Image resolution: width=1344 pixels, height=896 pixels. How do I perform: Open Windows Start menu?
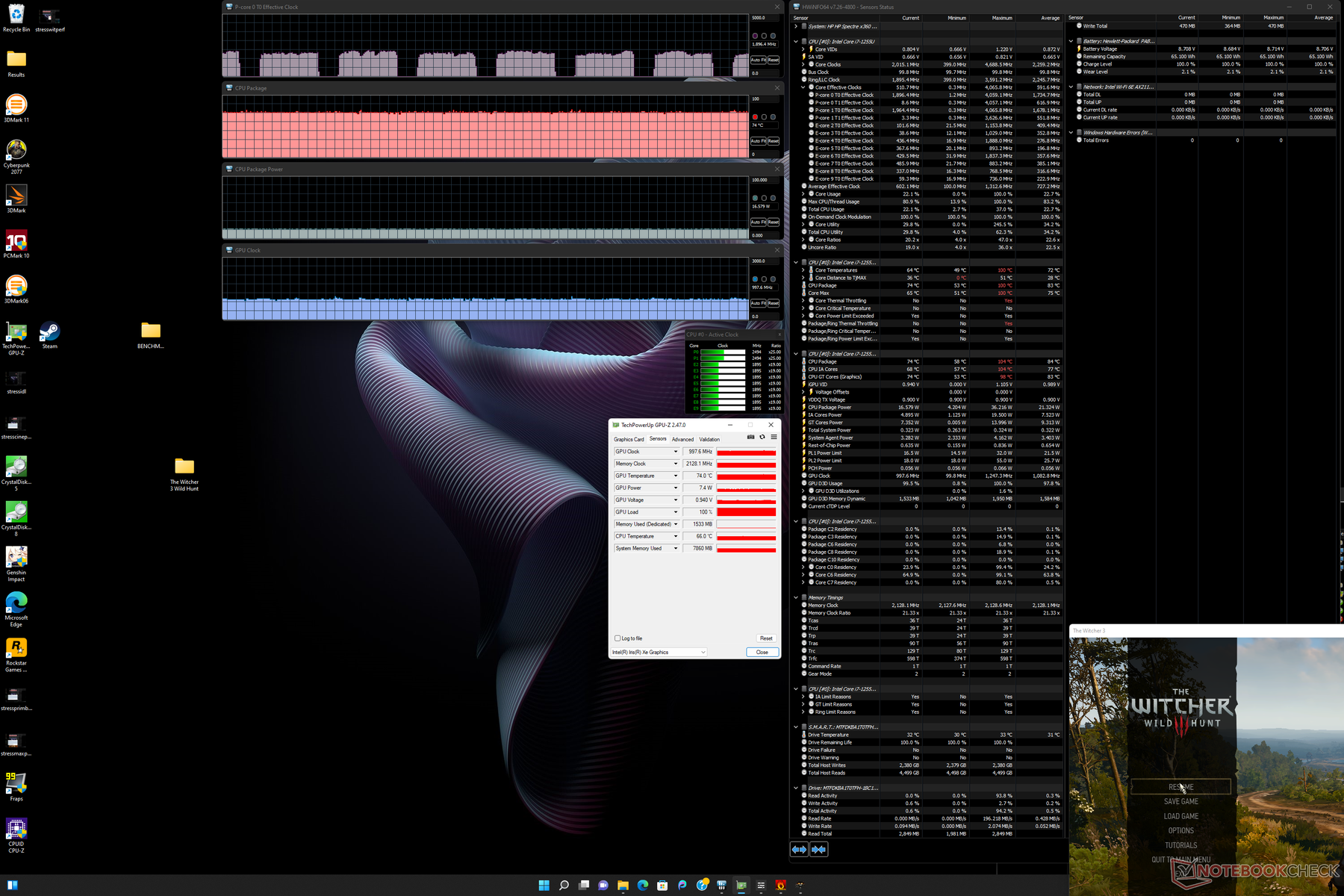click(544, 886)
